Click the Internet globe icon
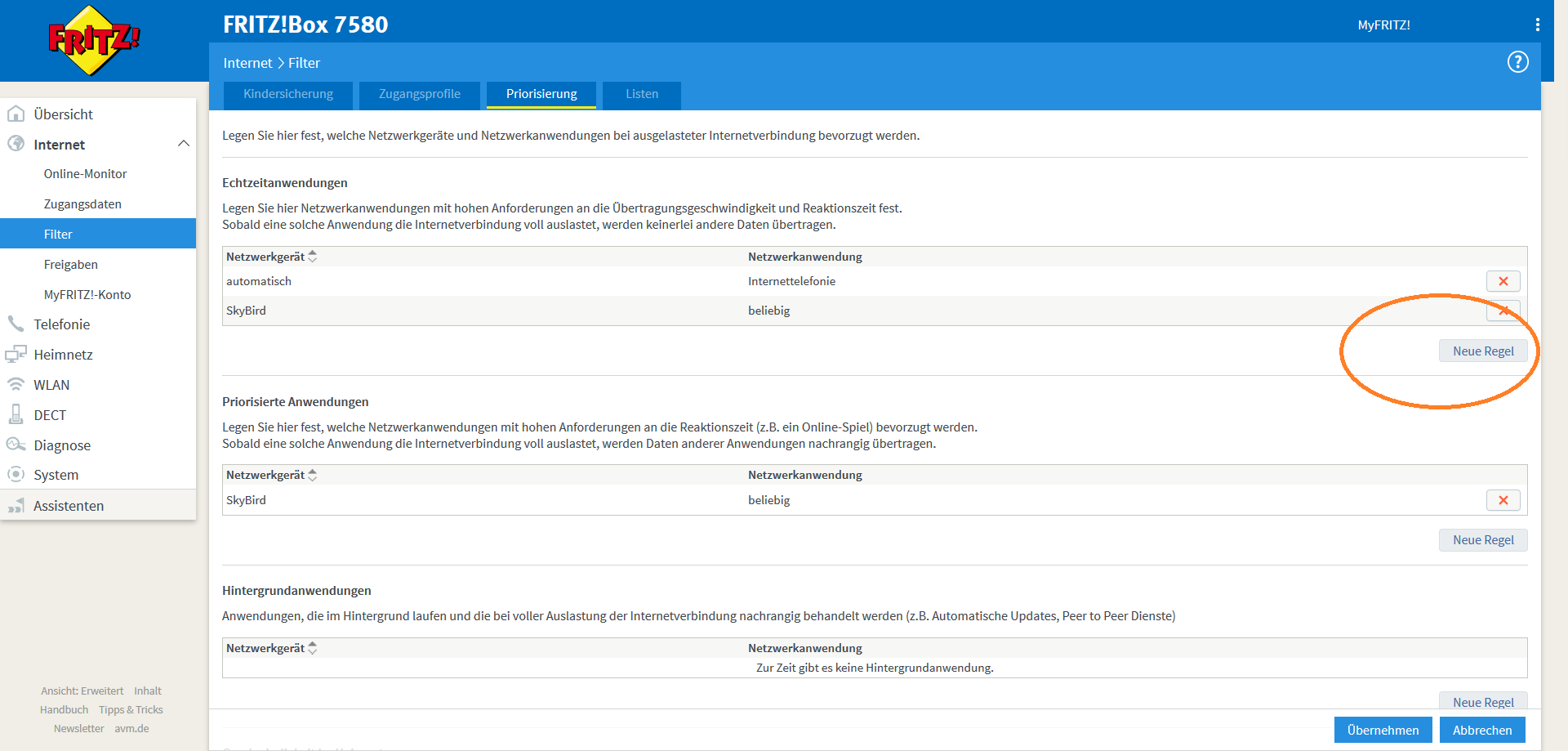Screen dimensions: 1568x751 [x=16, y=144]
